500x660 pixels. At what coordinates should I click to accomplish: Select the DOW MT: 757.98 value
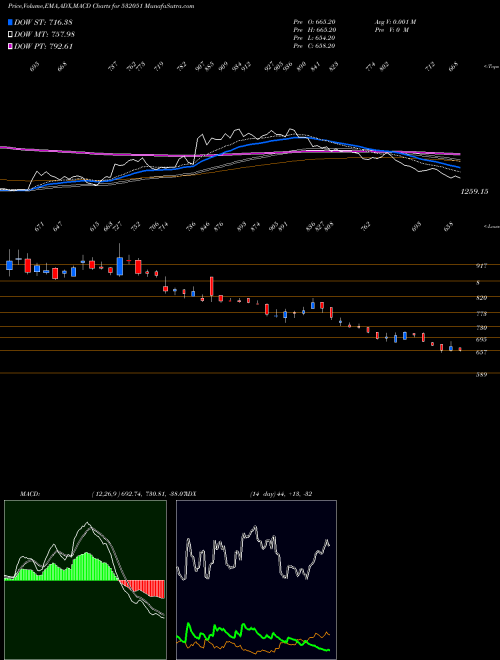pos(45,35)
